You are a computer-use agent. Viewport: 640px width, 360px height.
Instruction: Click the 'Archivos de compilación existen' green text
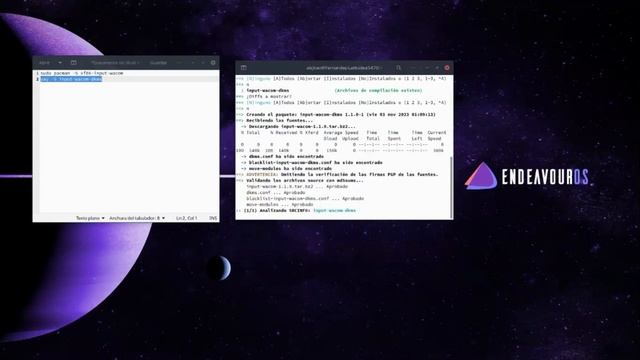(x=378, y=91)
